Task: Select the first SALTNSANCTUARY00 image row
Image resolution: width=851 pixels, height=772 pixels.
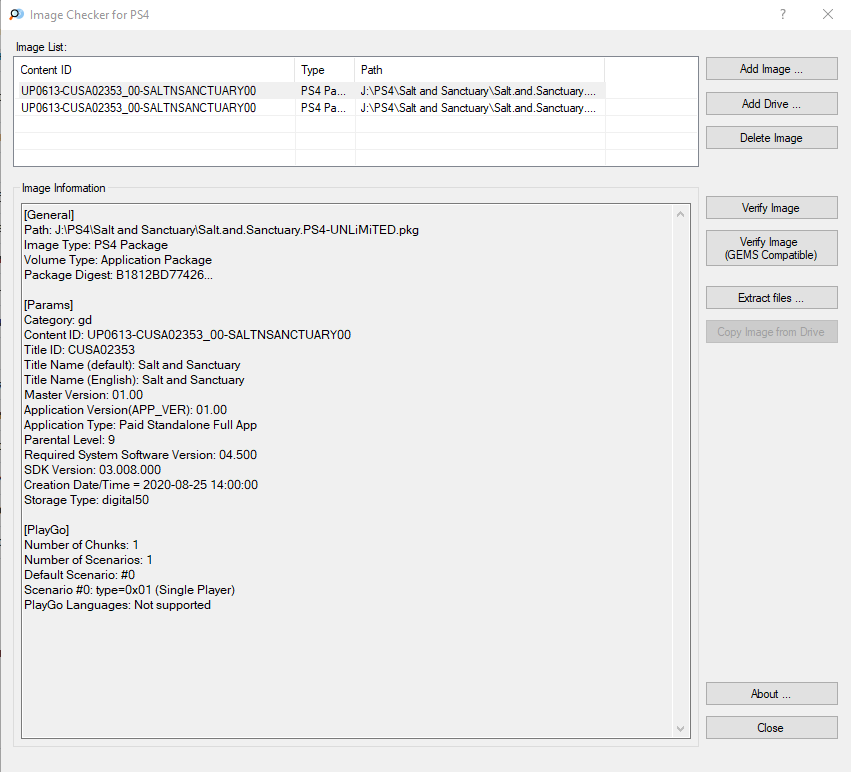Action: coord(312,91)
